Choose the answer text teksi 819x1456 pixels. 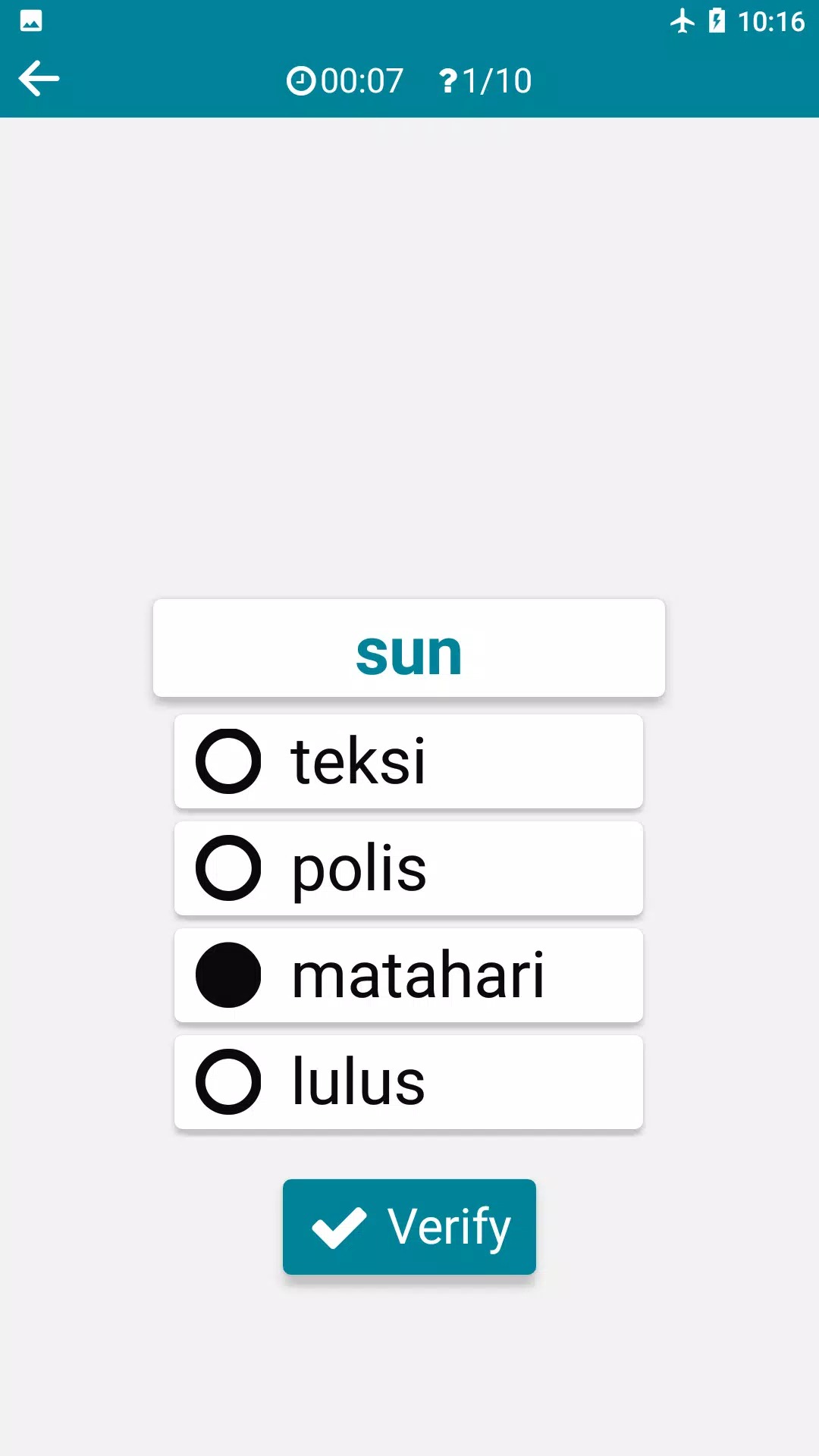(358, 761)
